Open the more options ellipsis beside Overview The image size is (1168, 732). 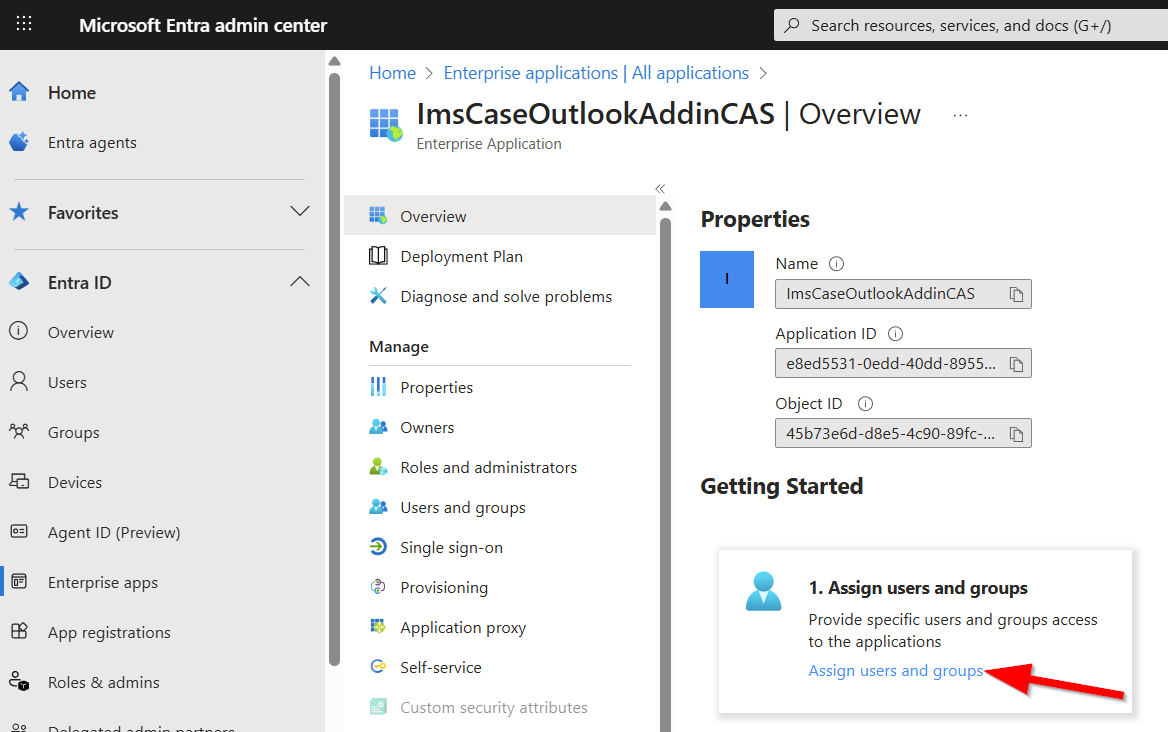(x=960, y=115)
